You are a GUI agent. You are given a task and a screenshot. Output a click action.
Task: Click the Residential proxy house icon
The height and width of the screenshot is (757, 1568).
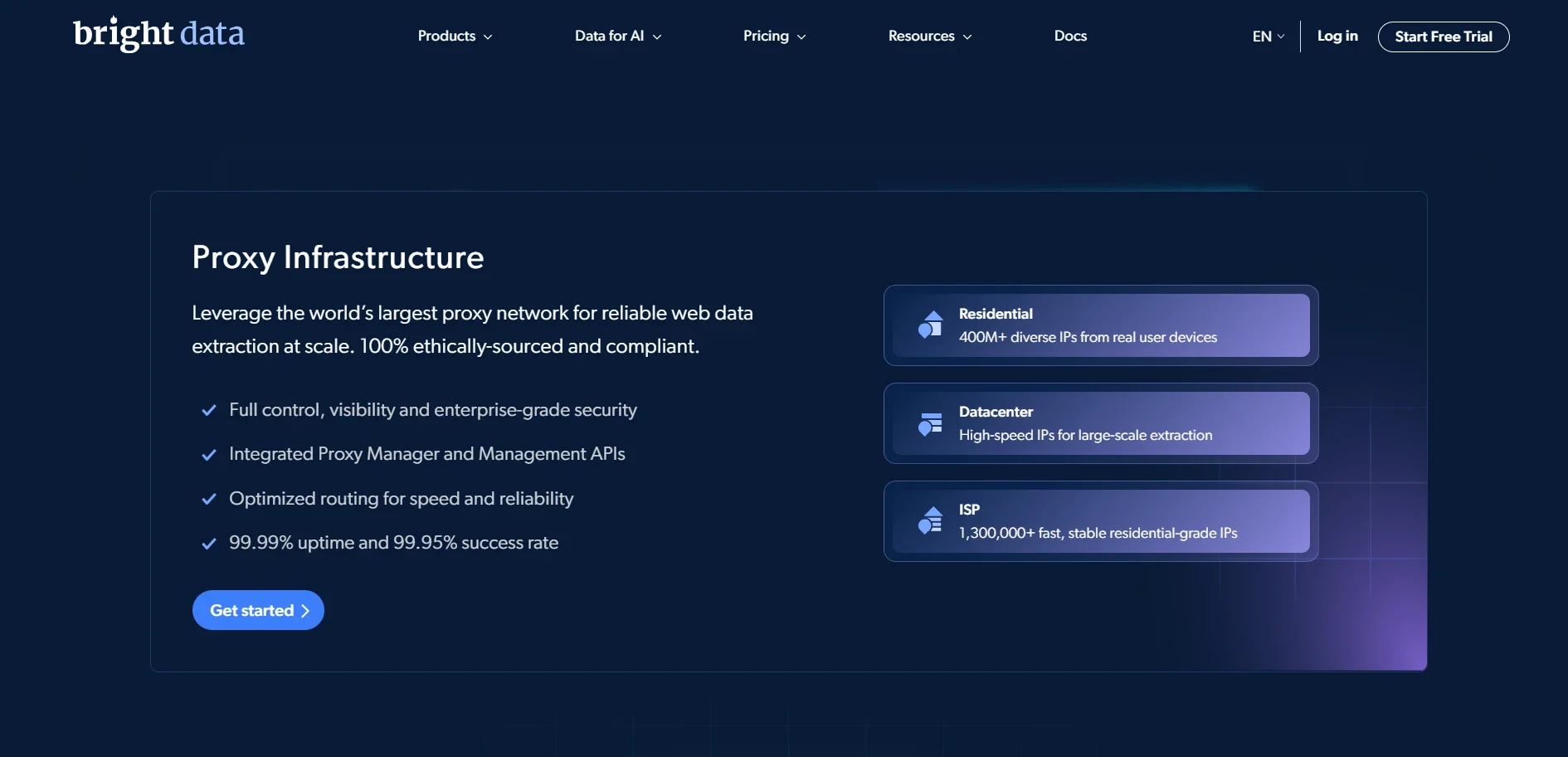[930, 325]
